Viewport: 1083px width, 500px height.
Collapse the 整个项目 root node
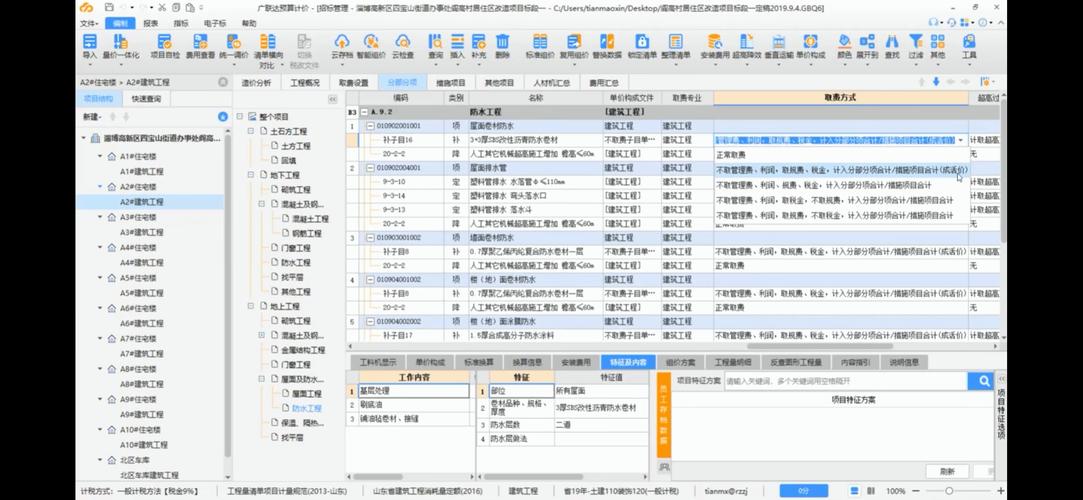click(240, 117)
